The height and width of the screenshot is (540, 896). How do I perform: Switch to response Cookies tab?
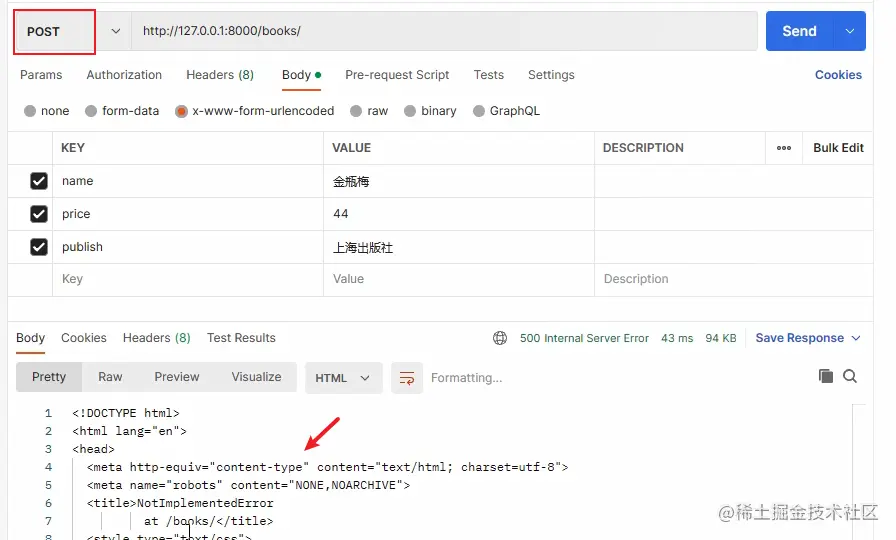(84, 338)
